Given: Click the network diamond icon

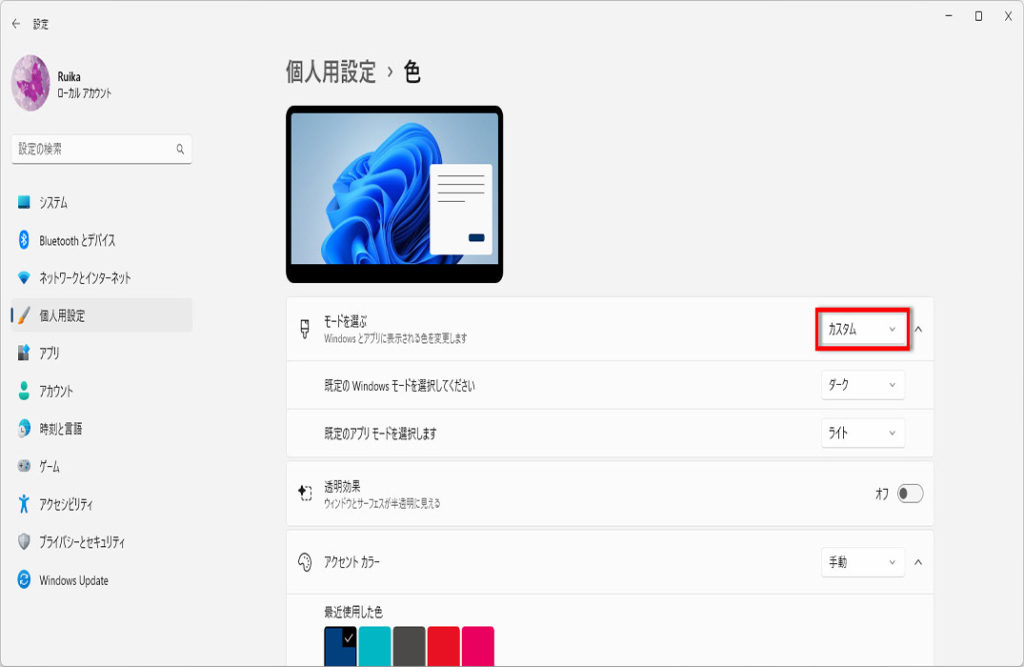Looking at the screenshot, I should [x=24, y=278].
